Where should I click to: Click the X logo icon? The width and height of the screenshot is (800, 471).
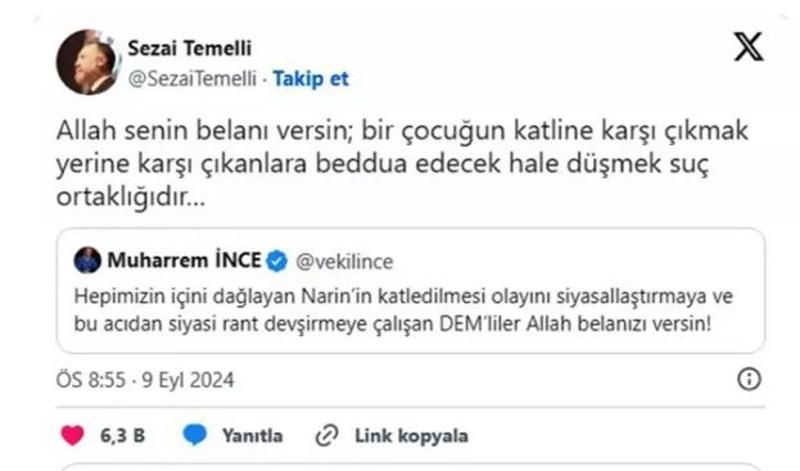coord(749,46)
